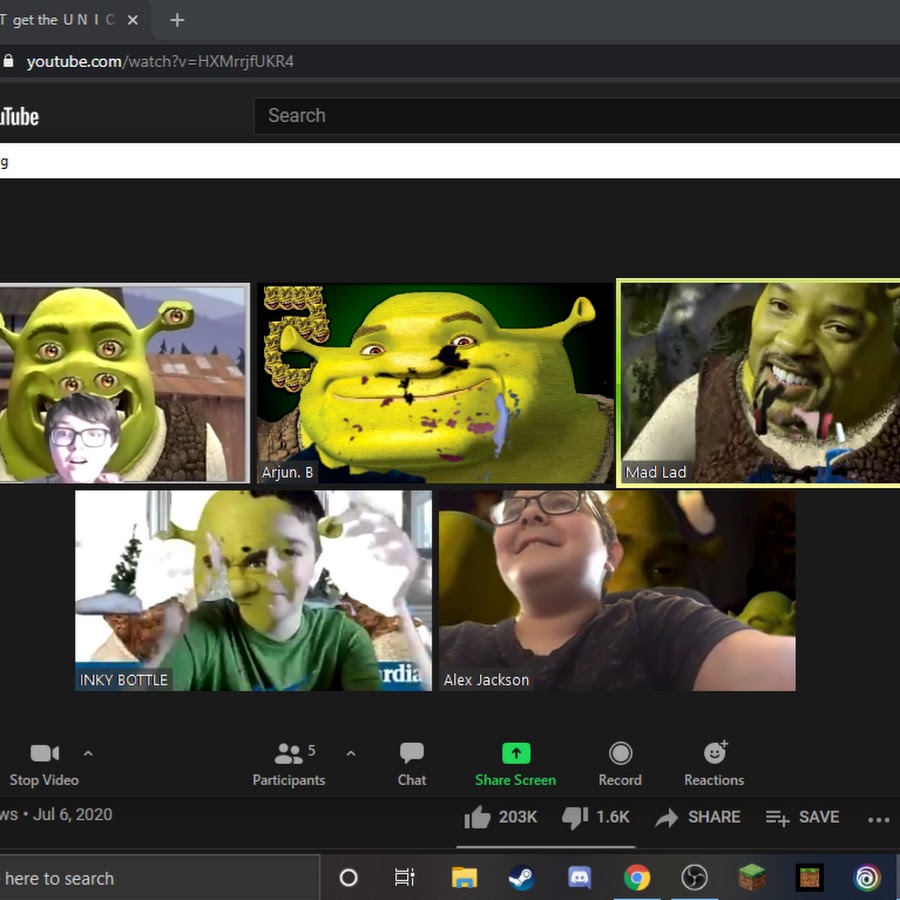Click the Stop Video camera icon
The height and width of the screenshot is (900, 900).
coord(44,752)
